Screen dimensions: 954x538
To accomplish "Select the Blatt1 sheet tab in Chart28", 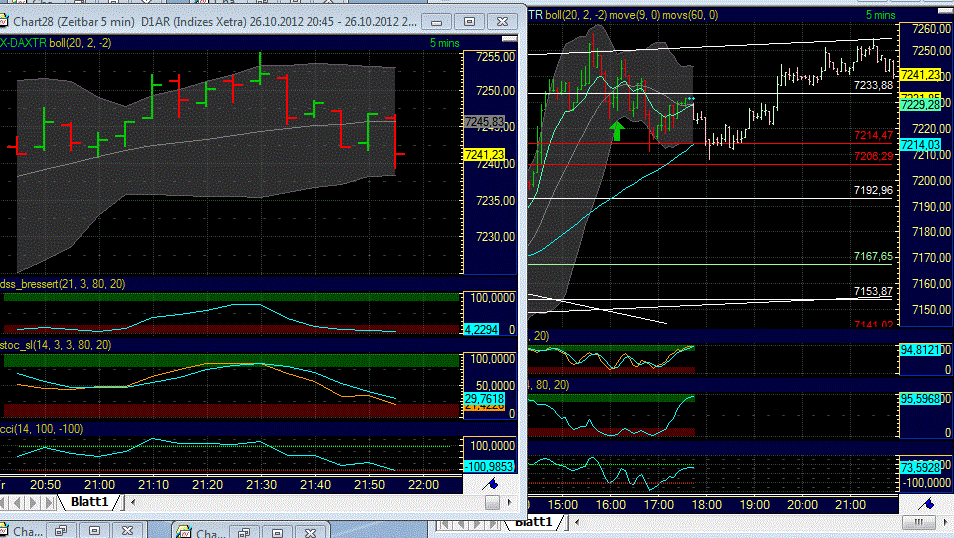I will coord(89,501).
